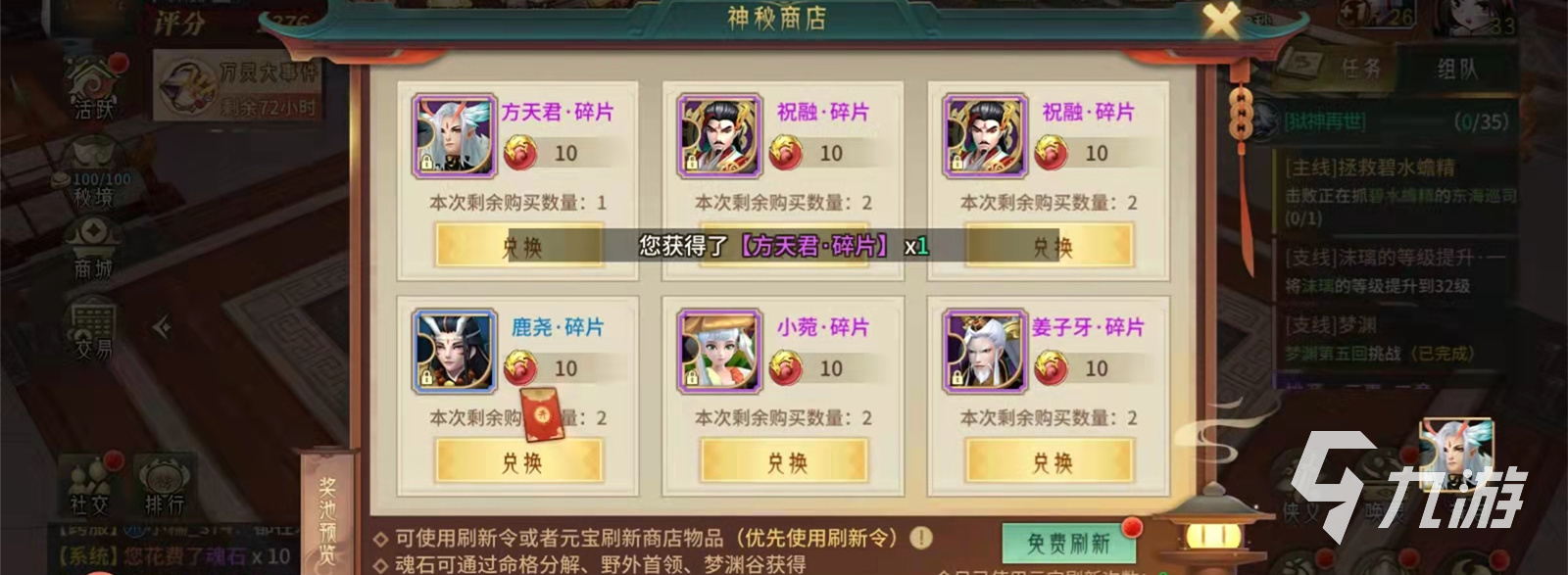Select the 鹿尧 fragment portrait
The image size is (1568, 575).
click(x=453, y=352)
